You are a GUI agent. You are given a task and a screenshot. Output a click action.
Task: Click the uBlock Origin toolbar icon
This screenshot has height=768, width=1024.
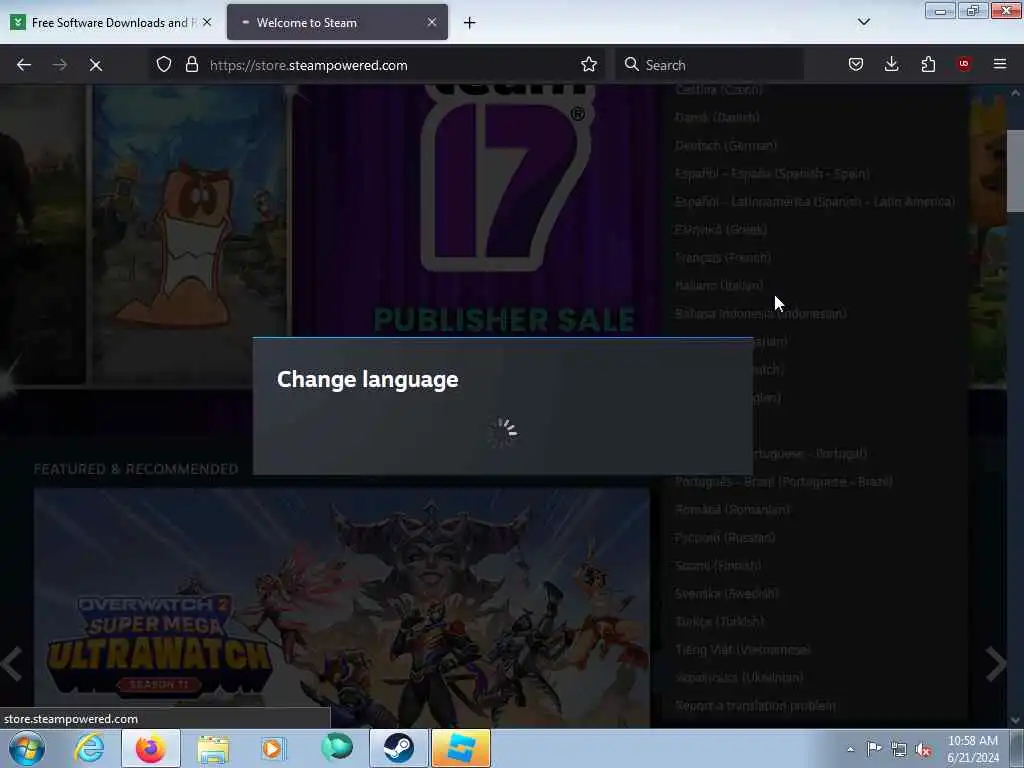pyautogui.click(x=963, y=64)
